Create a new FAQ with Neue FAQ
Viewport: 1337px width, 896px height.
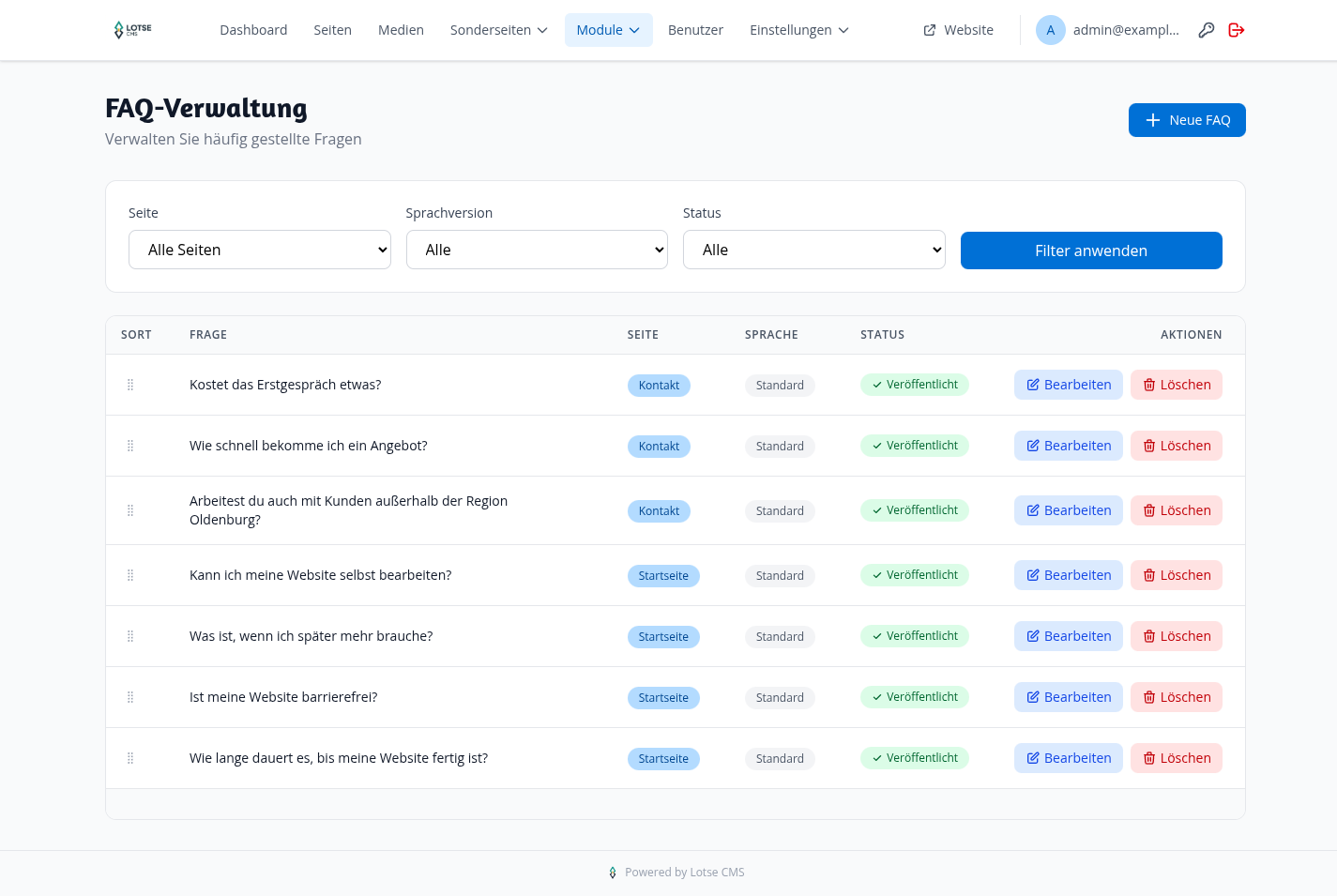click(x=1187, y=120)
